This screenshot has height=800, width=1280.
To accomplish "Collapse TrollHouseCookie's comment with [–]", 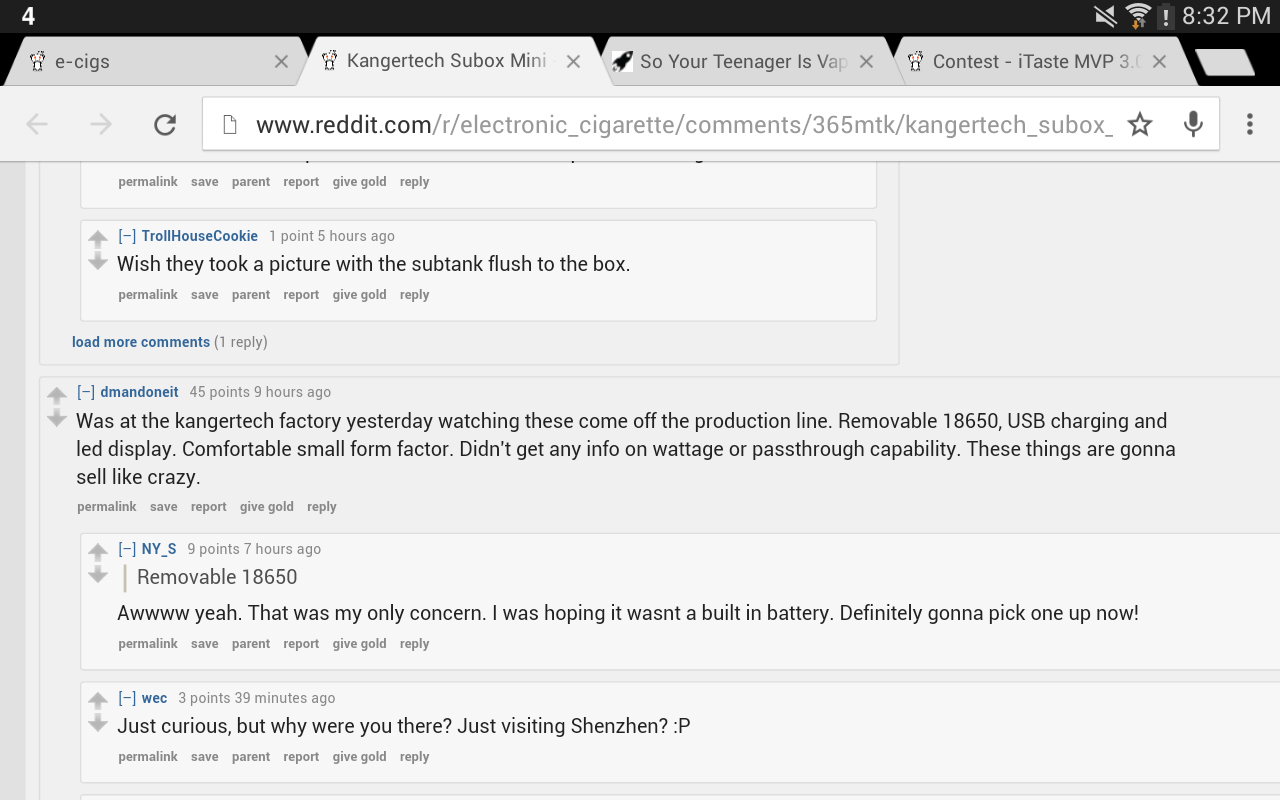I will point(127,236).
